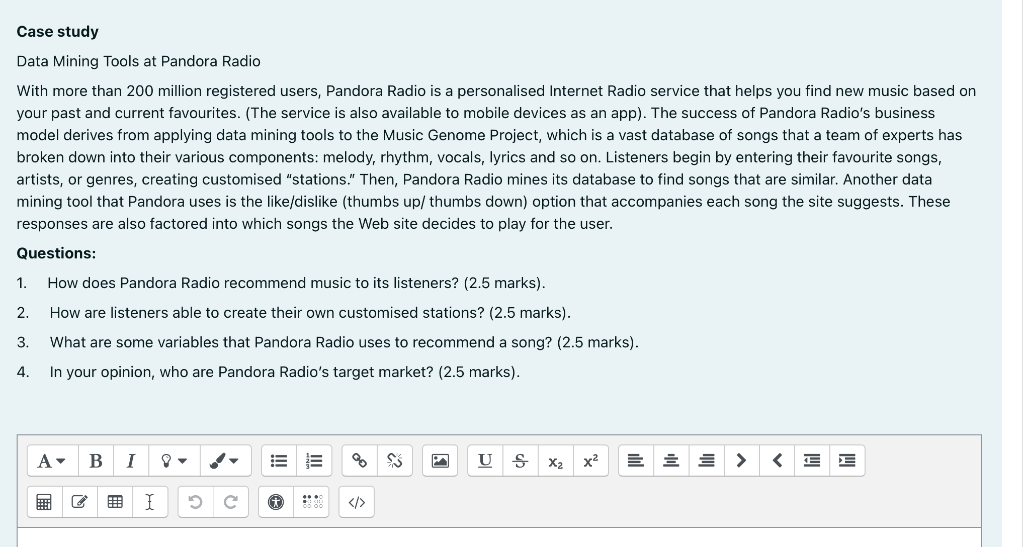Screen dimensions: 1024x547
Task: Open the lightbulb font colour dropdown
Action: coord(174,461)
